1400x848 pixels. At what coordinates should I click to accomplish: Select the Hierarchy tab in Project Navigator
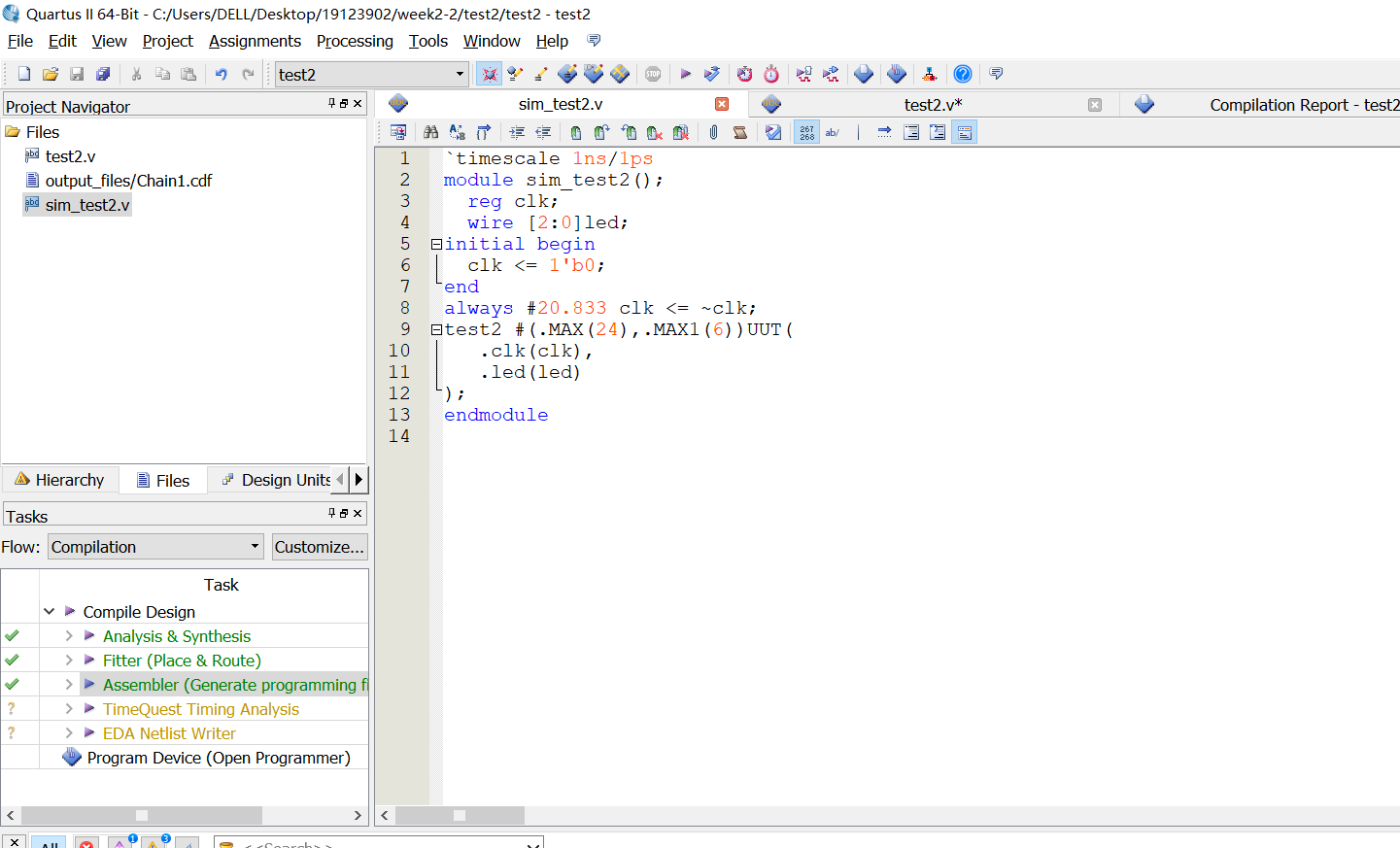(60, 480)
